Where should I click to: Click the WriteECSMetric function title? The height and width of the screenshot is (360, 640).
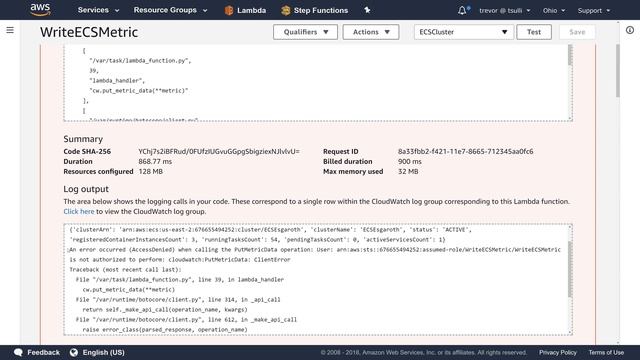pyautogui.click(x=89, y=32)
